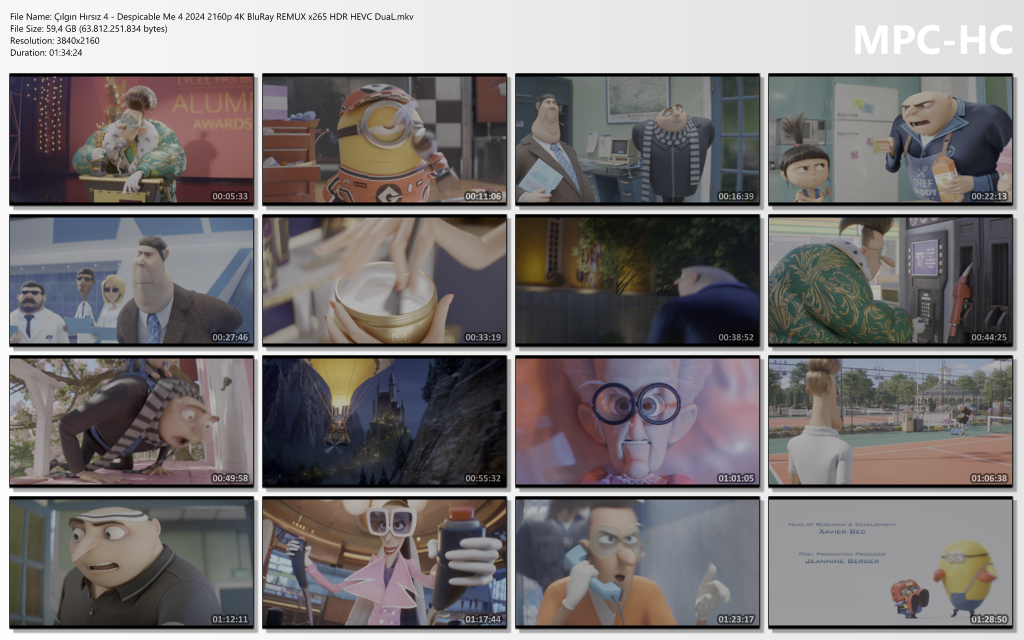The height and width of the screenshot is (640, 1024).
Task: Open the thumbnail captured at 00:16:39
Action: point(637,139)
